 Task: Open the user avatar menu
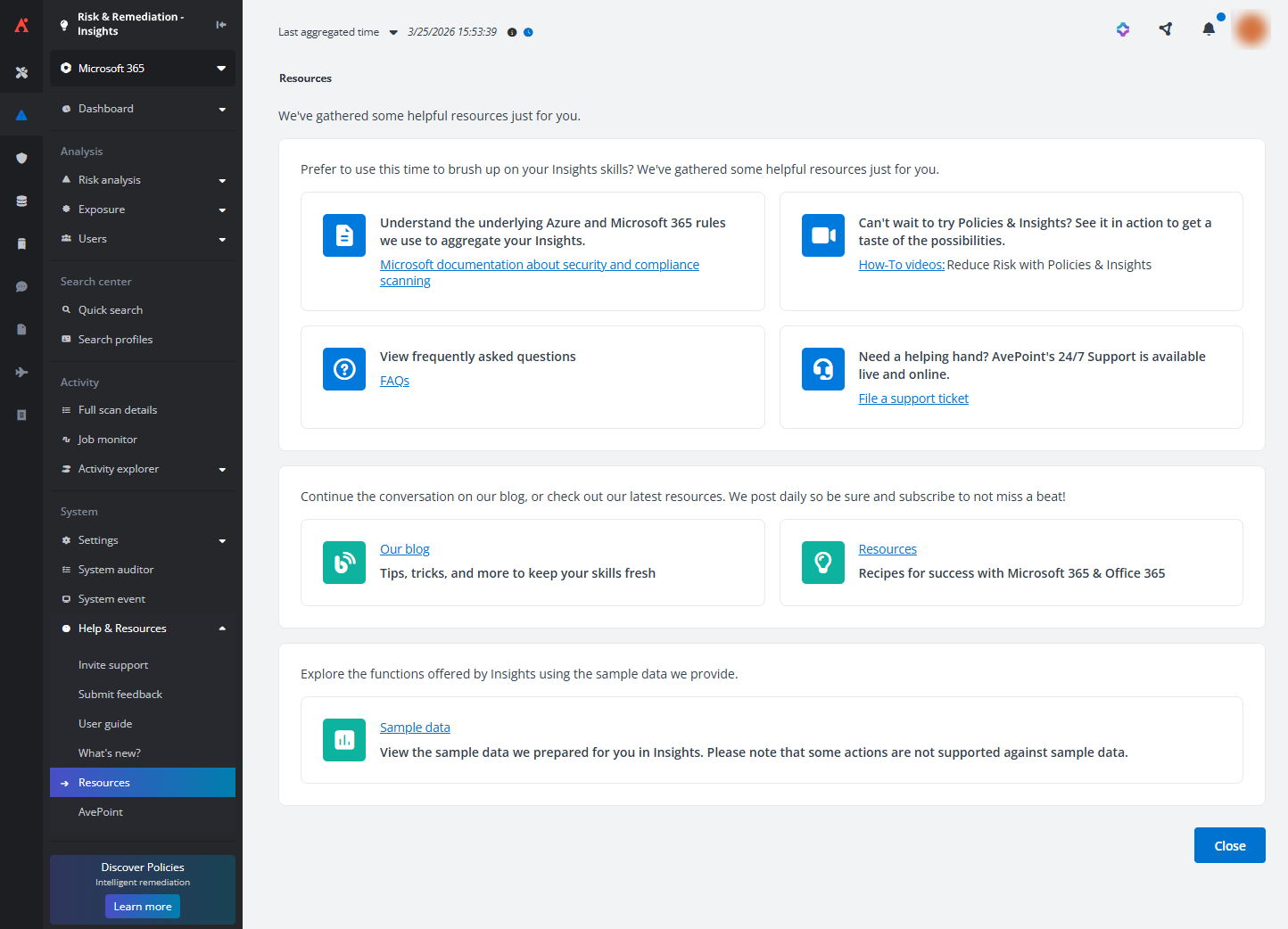[1251, 29]
